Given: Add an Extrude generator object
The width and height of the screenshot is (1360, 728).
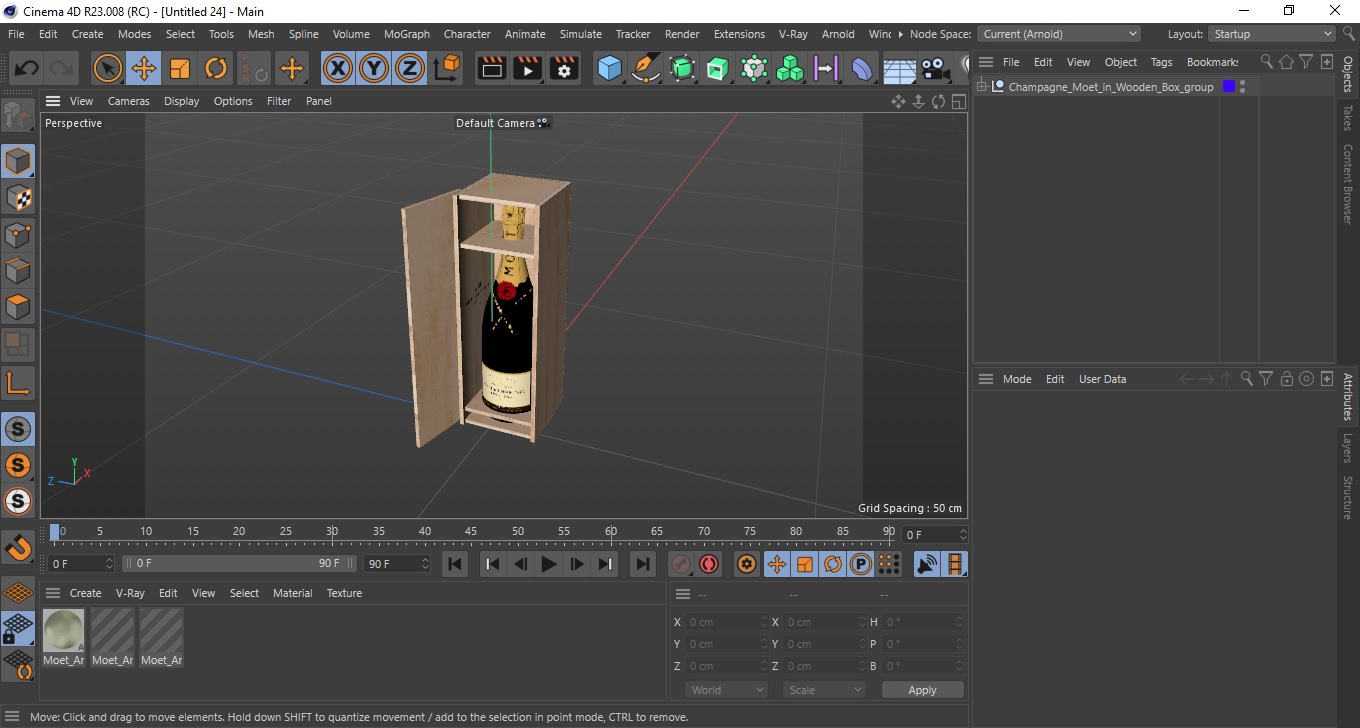Looking at the screenshot, I should tap(718, 69).
